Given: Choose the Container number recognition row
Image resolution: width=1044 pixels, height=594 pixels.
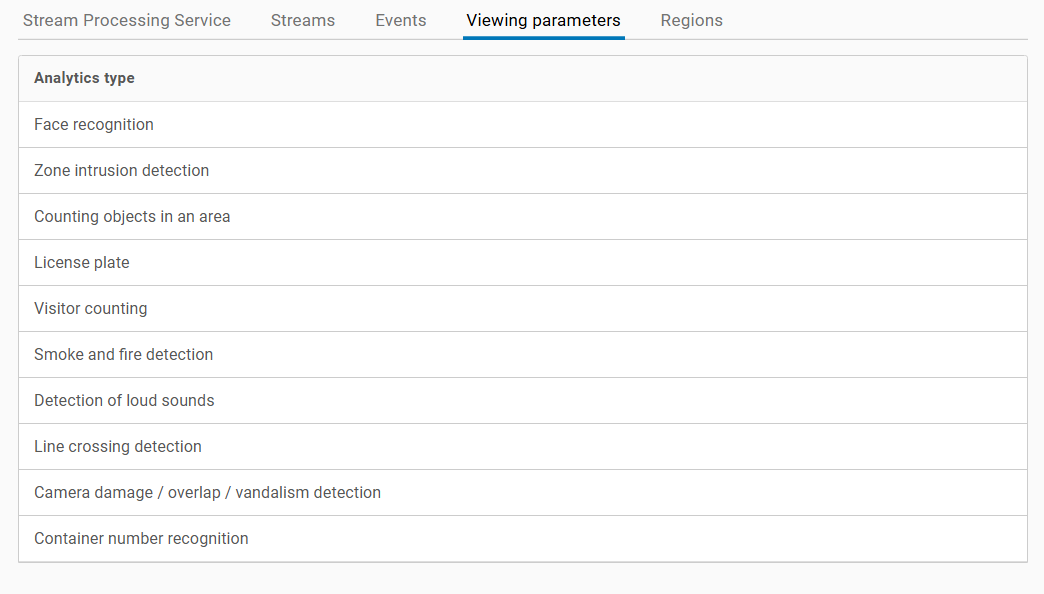Looking at the screenshot, I should [141, 539].
